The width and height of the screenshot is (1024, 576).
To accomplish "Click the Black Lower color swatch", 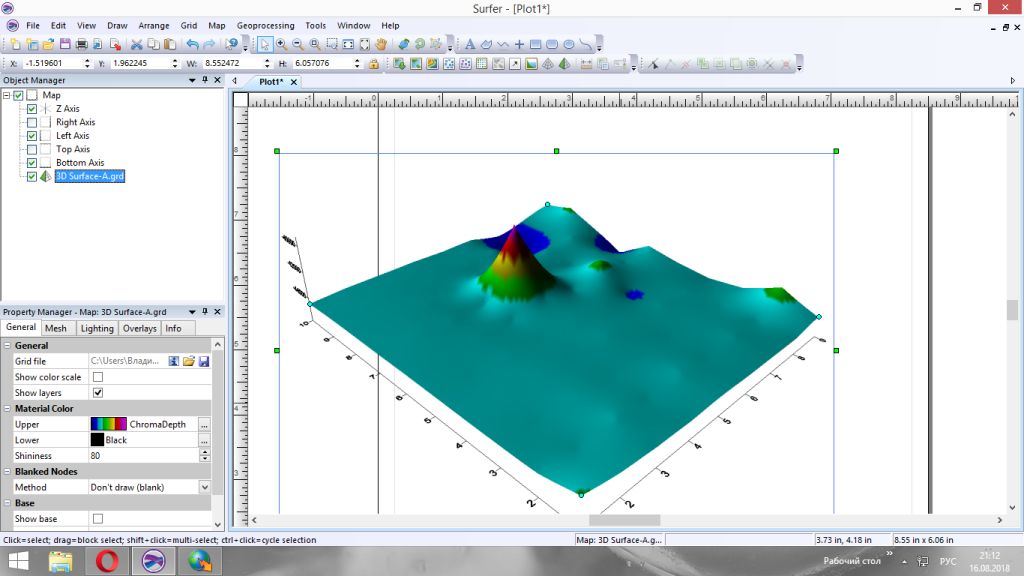I will pyautogui.click(x=97, y=440).
